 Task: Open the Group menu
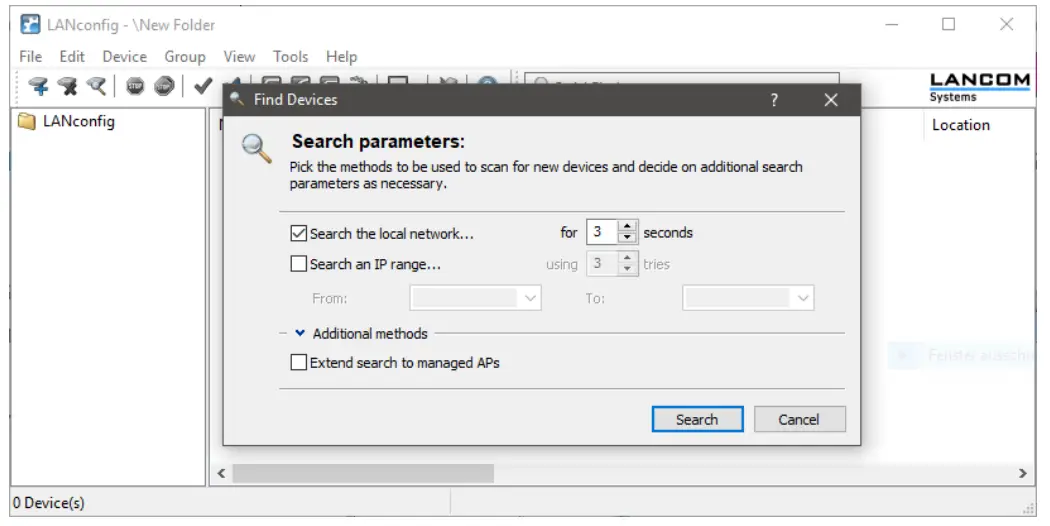(x=185, y=56)
